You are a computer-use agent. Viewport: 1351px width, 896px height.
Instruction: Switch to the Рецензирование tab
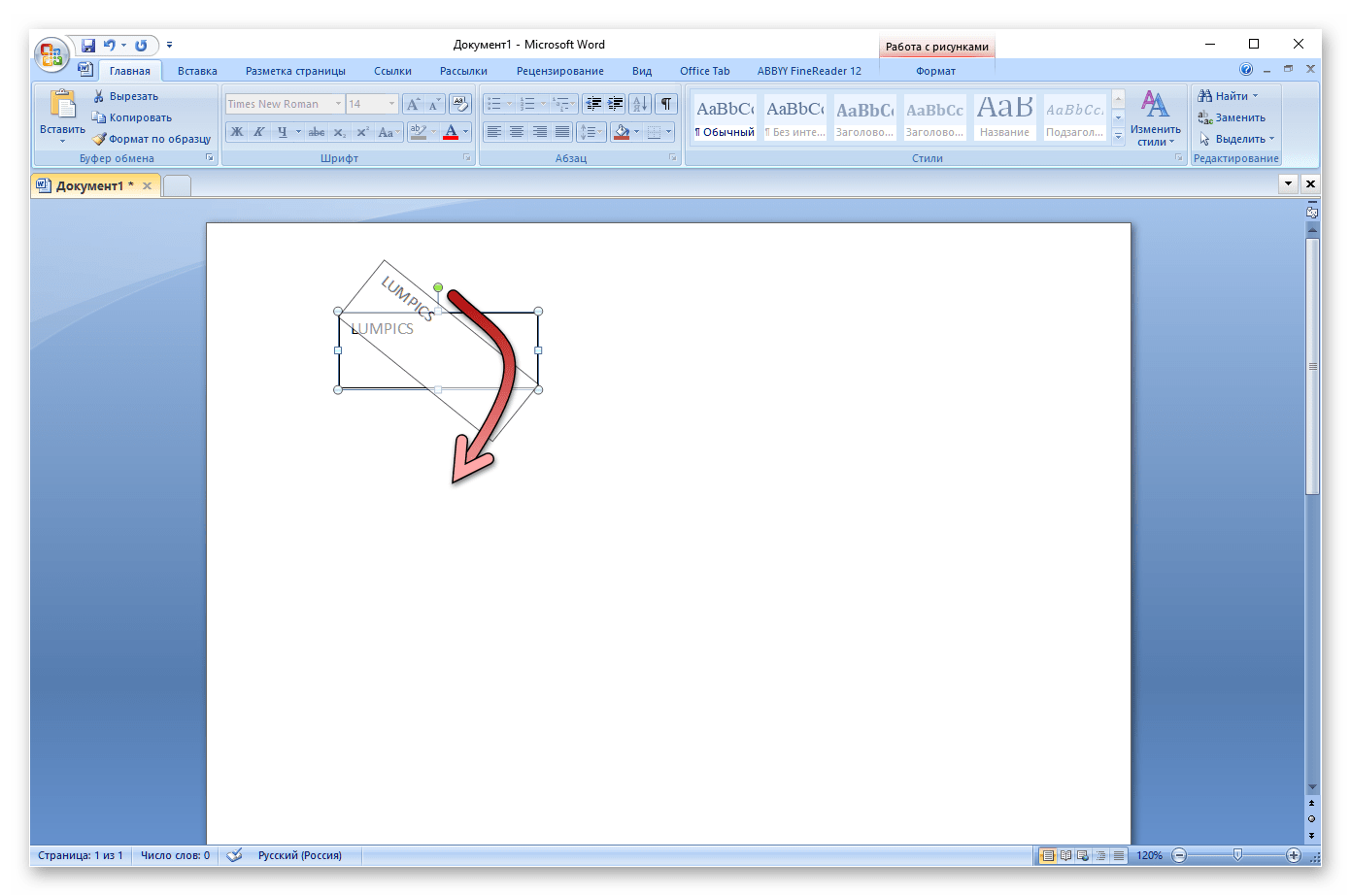click(559, 71)
